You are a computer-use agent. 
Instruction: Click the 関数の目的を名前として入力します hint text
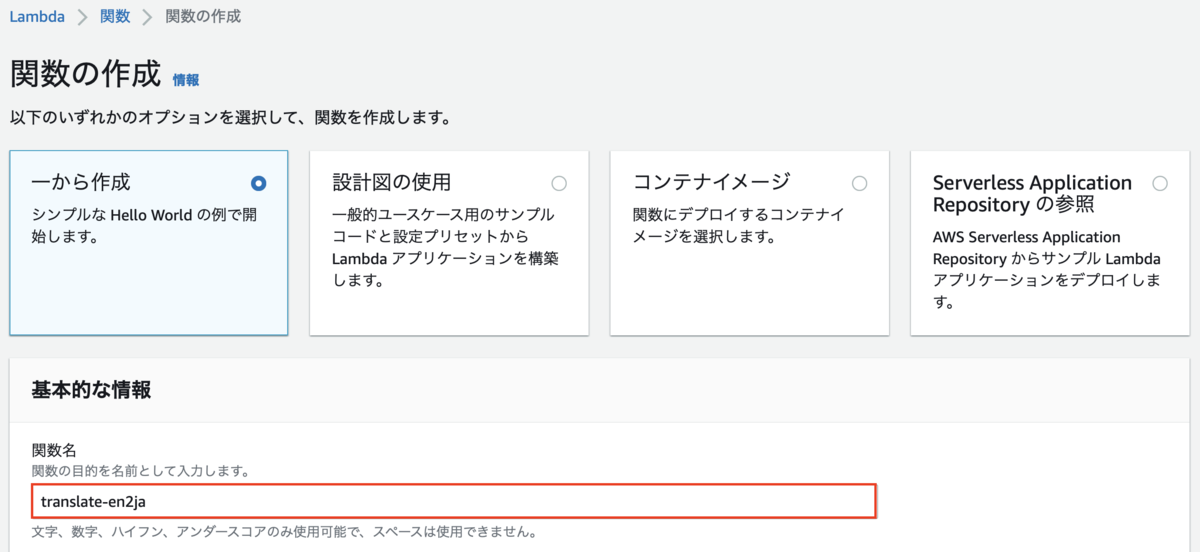pos(140,470)
